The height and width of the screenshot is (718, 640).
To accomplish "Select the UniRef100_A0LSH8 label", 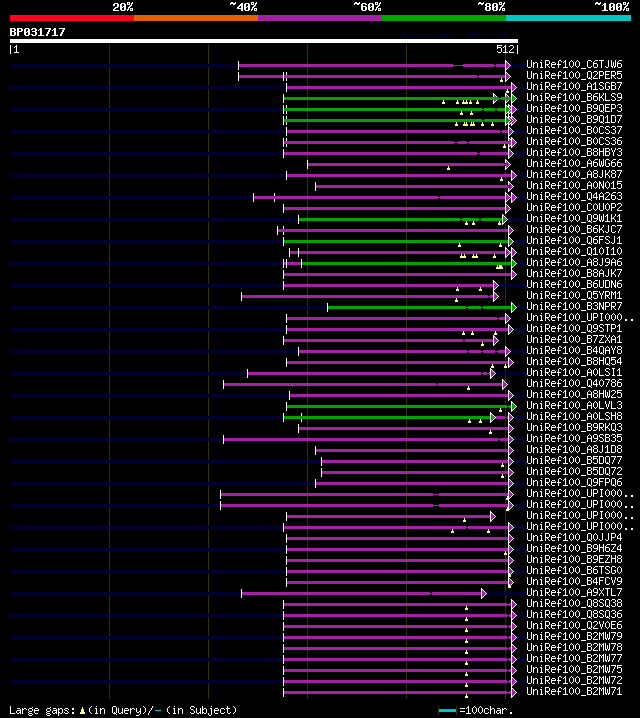I will (574, 416).
